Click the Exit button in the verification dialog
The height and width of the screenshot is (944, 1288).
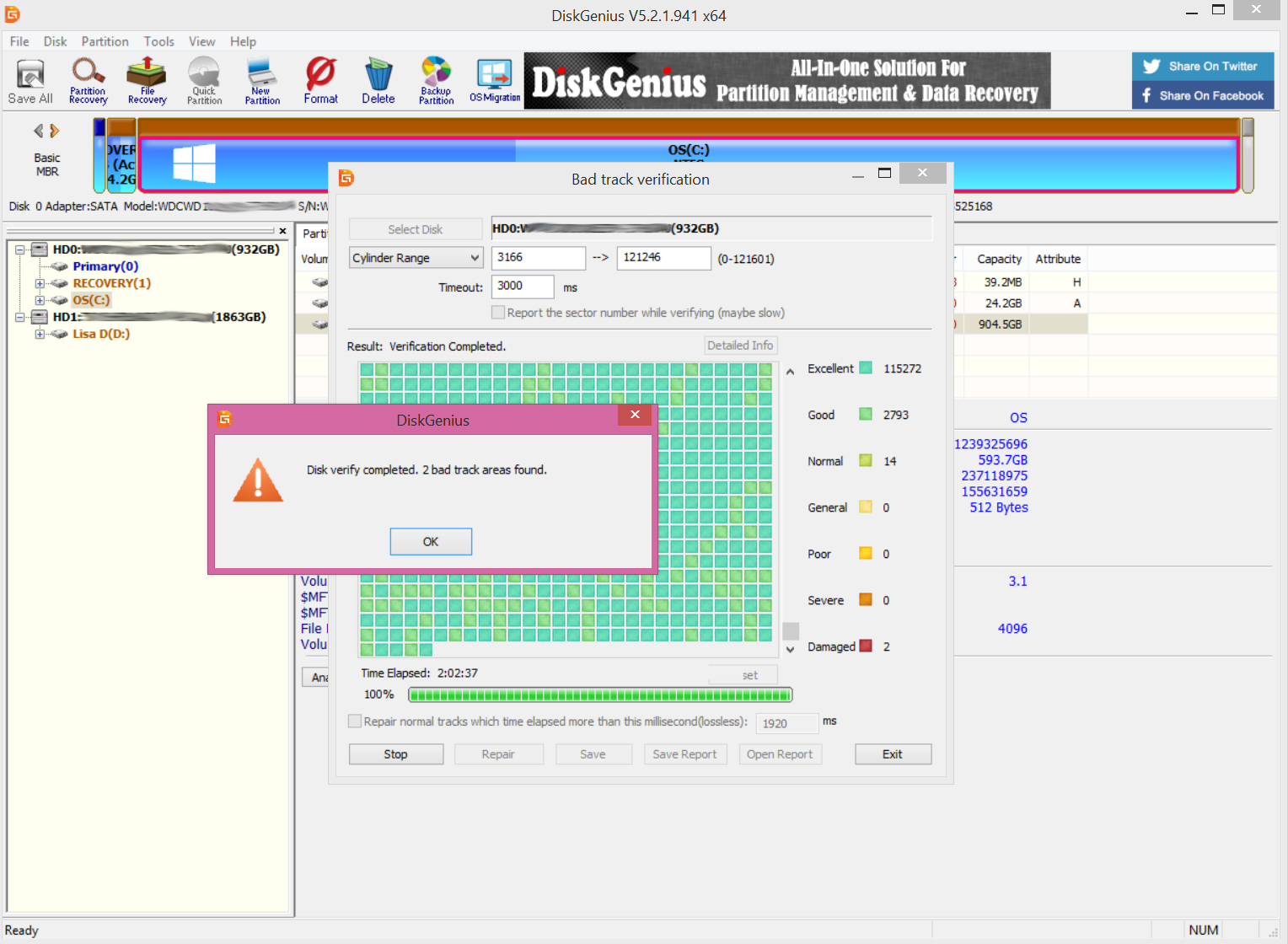[x=893, y=754]
